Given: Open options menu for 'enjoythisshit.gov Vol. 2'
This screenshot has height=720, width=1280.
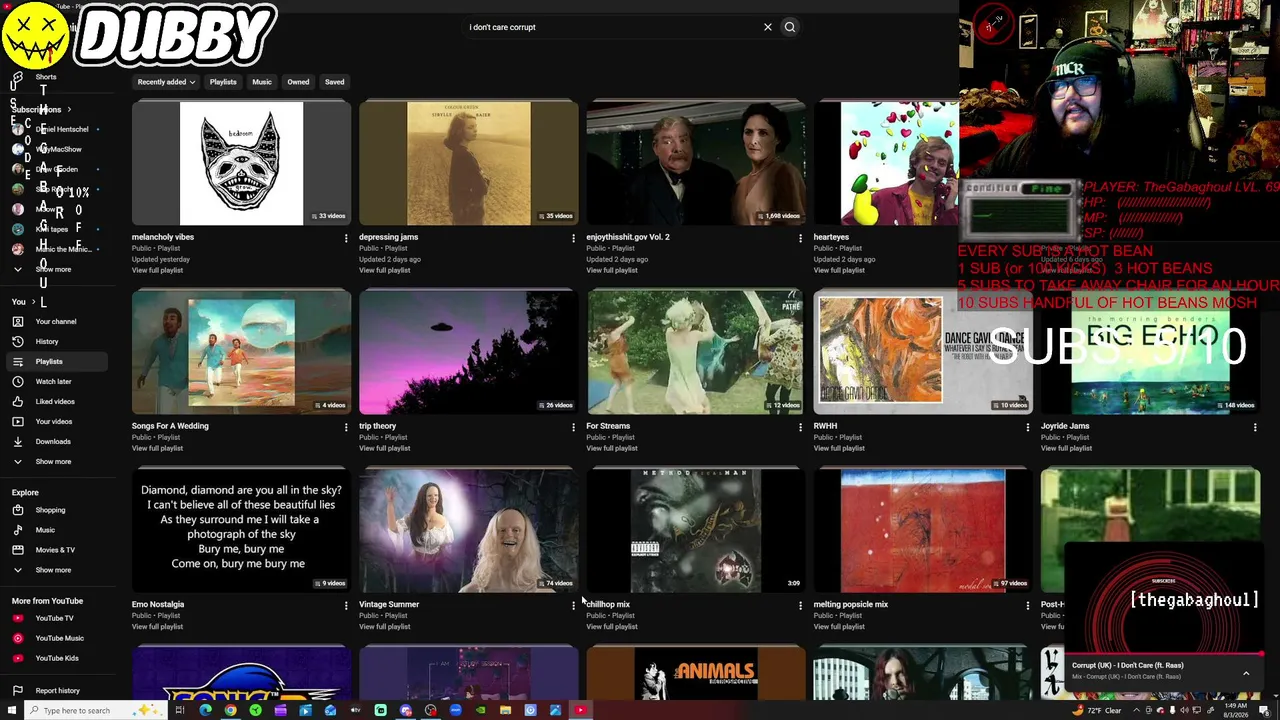Looking at the screenshot, I should pos(800,238).
